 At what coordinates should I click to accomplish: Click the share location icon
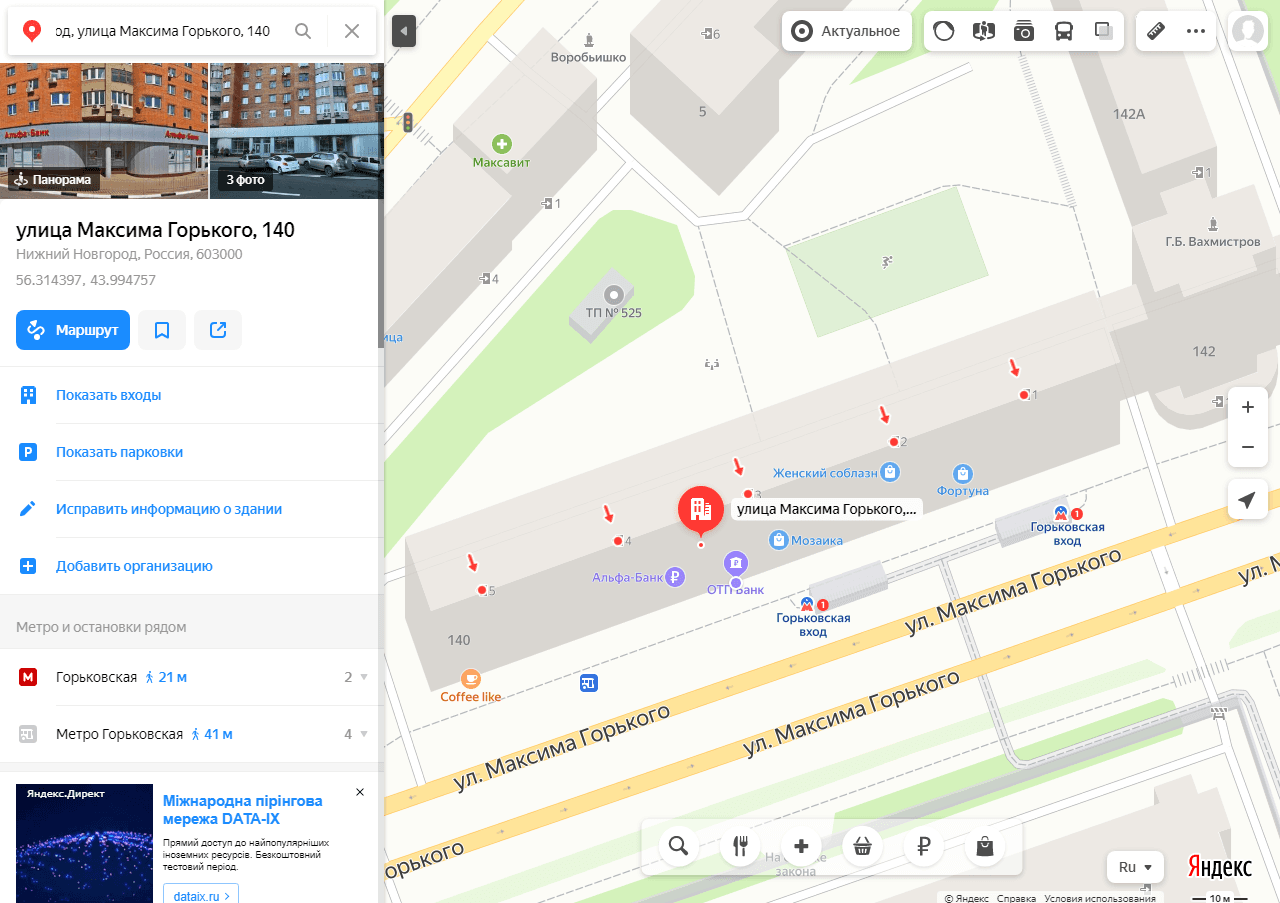tap(218, 330)
